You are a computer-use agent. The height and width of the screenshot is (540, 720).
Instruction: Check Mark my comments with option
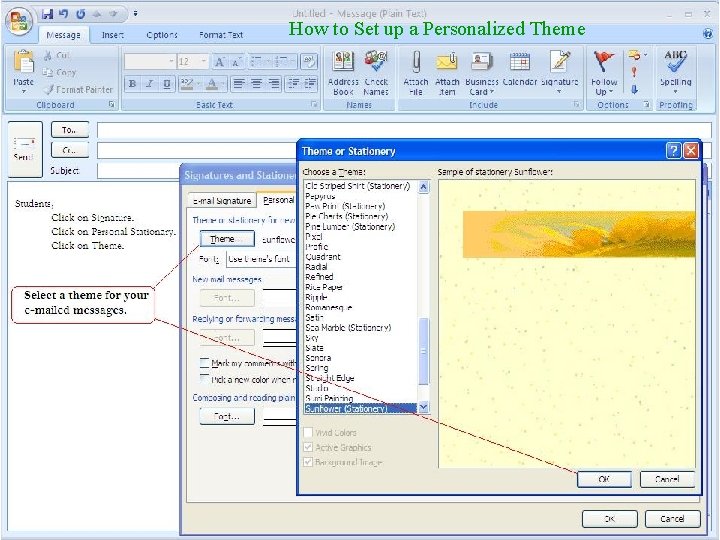point(205,363)
